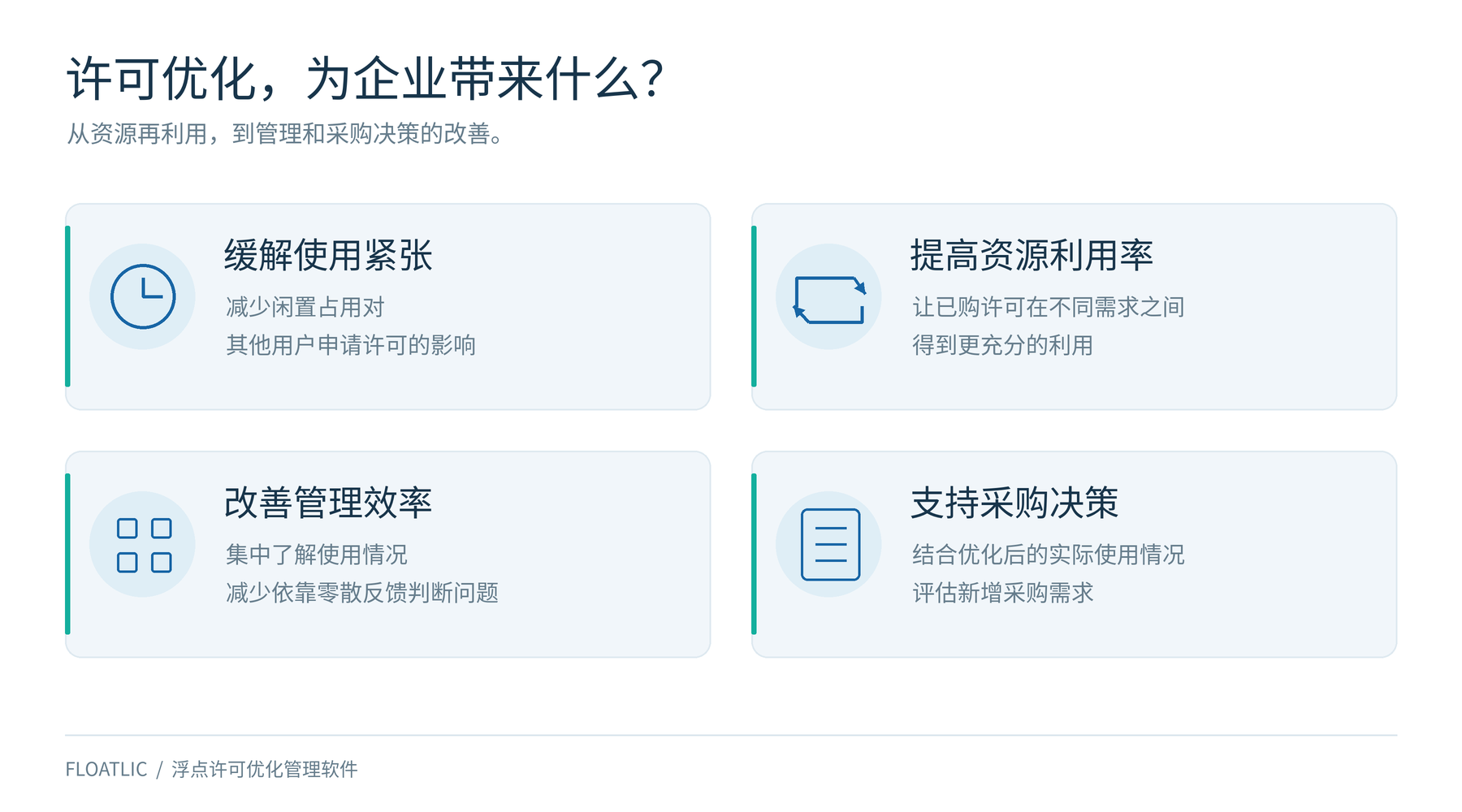Click the four-squares grid icon beside 改善管理效率

(145, 545)
